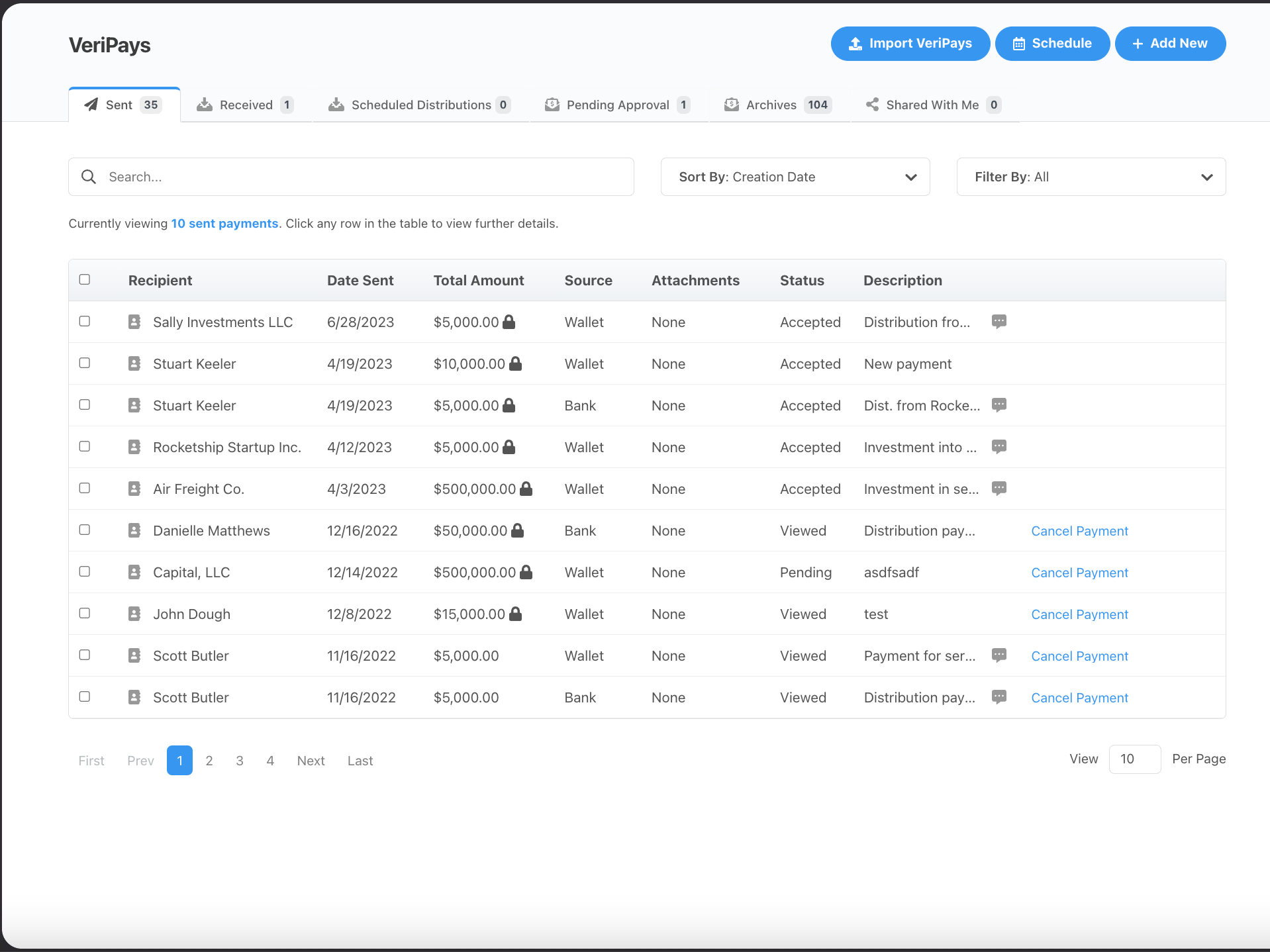Open the comment bubble on Sally Investments LLC row
The width and height of the screenshot is (1270, 952).
[x=999, y=322]
